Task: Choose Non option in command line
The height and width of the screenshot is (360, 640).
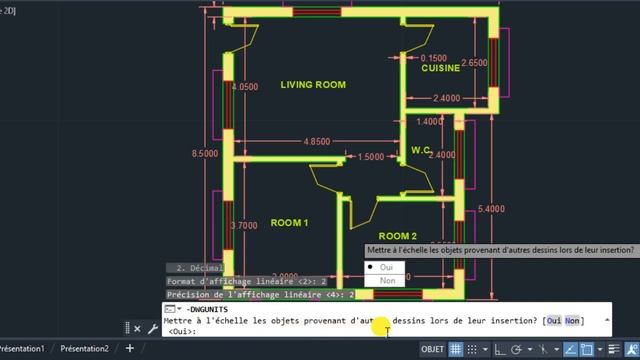Action: coord(572,321)
